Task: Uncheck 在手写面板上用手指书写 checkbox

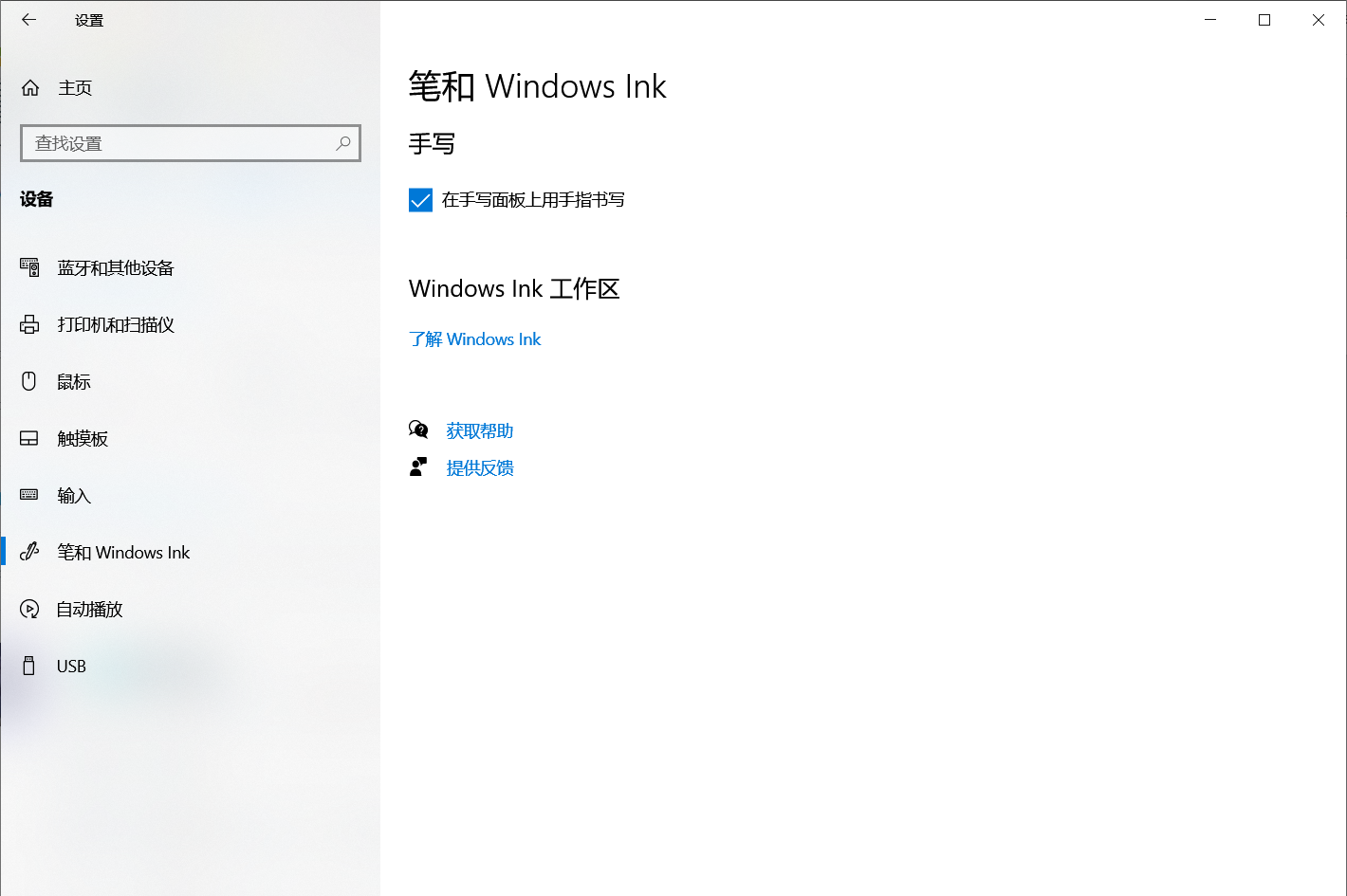Action: (420, 200)
